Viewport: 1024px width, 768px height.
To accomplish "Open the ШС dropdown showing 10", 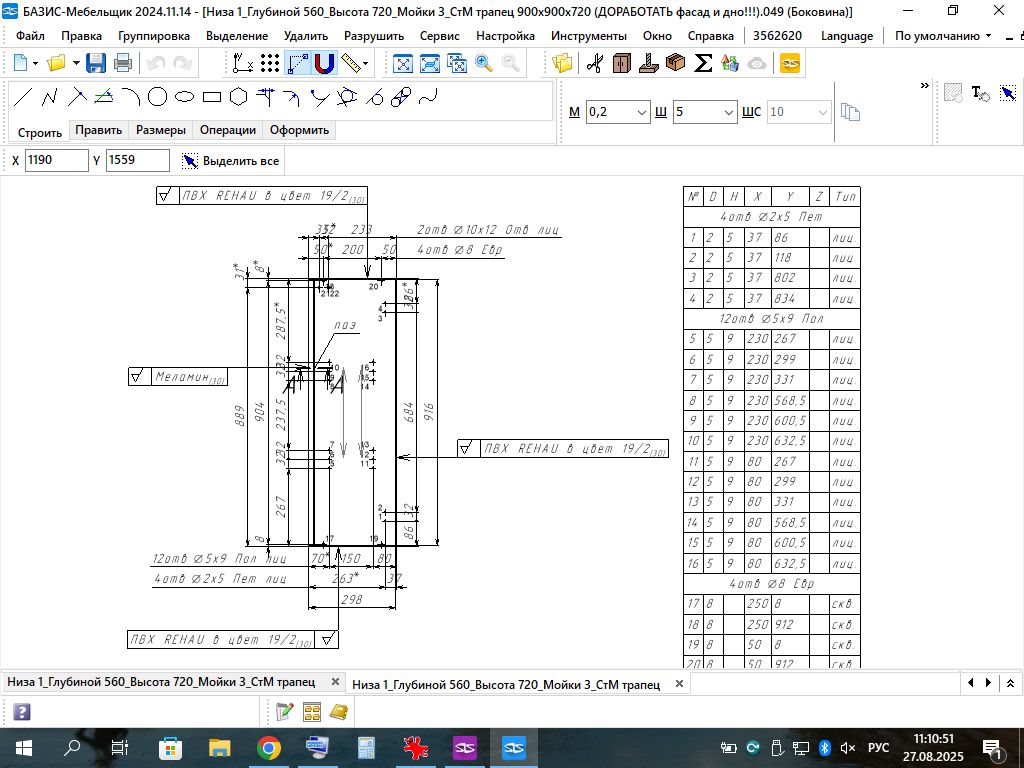I will coord(822,112).
